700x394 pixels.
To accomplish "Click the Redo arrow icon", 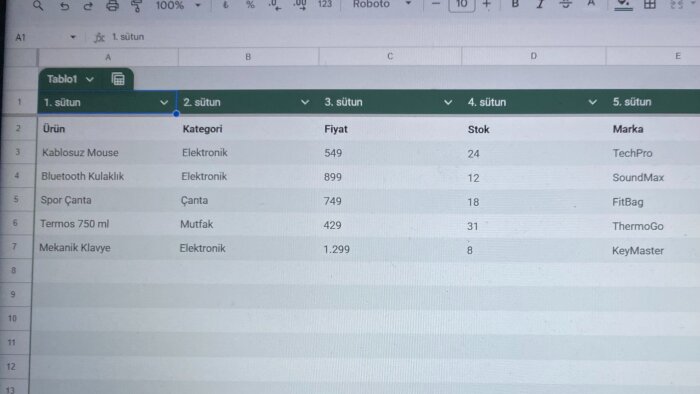I will pos(88,6).
